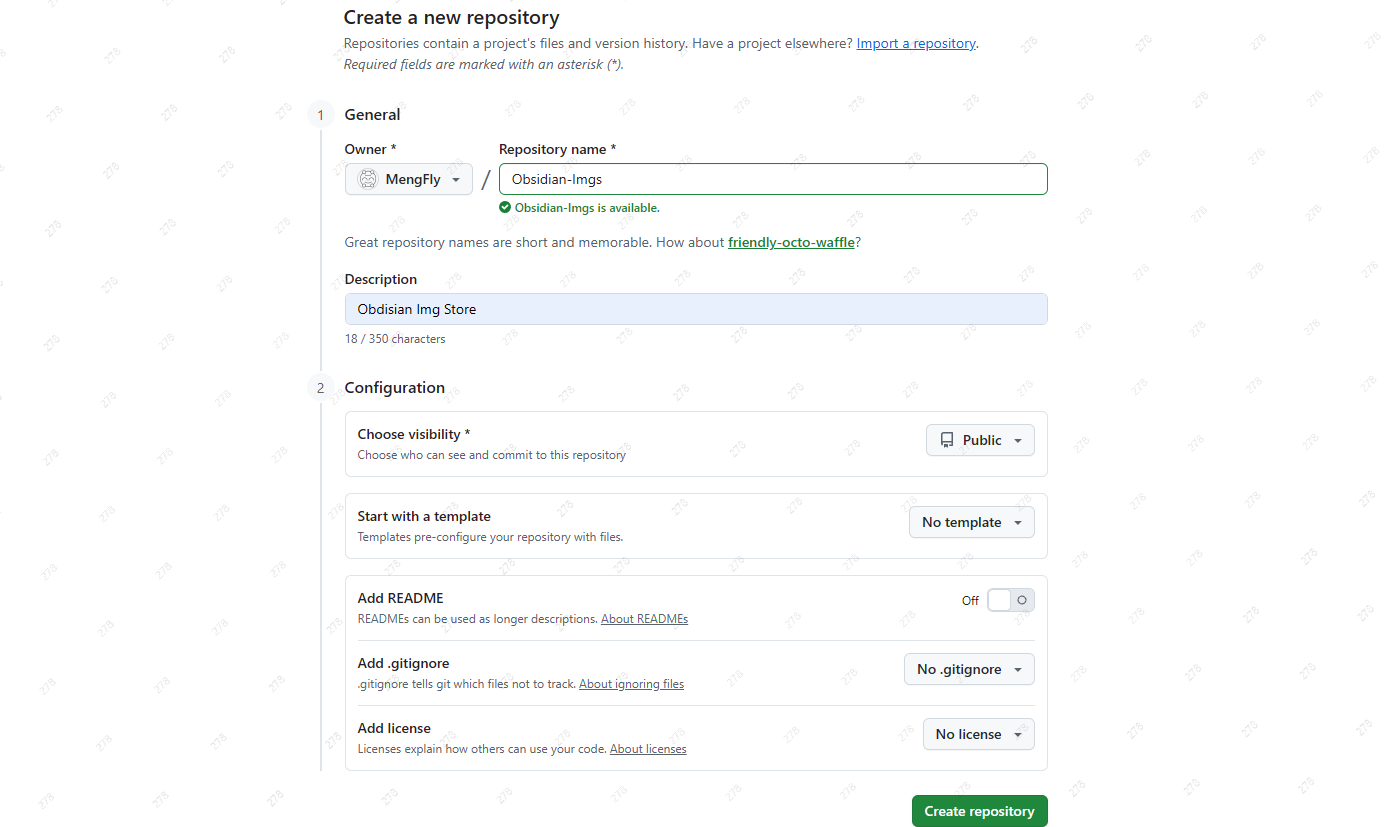Click the step 2 number marker
Screen dimensions: 1400x827
(x=320, y=388)
